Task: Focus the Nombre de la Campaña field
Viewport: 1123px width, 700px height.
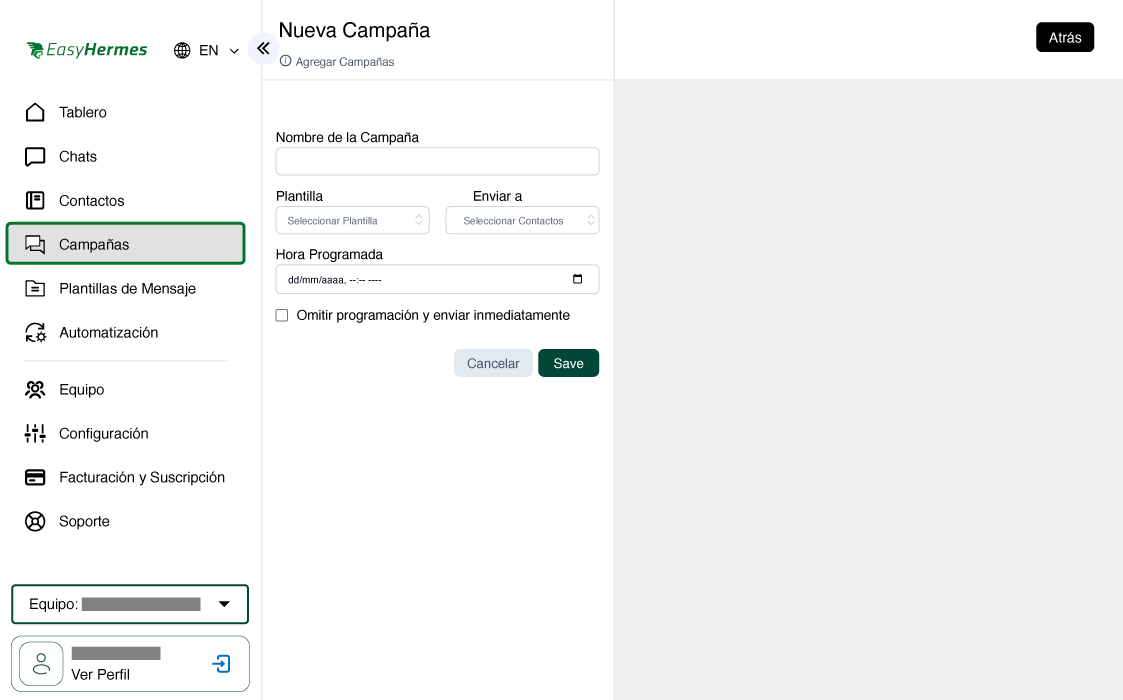Action: pos(438,161)
